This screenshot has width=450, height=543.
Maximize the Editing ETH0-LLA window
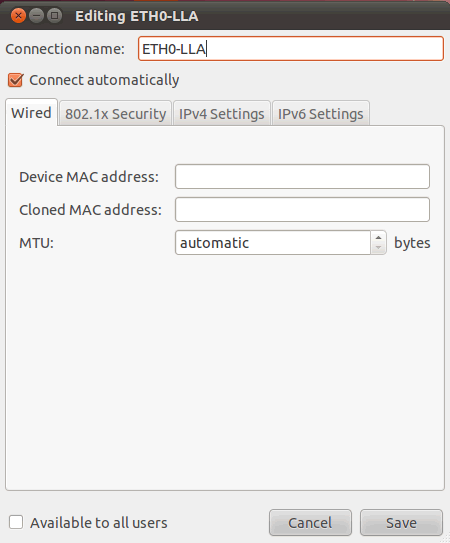pyautogui.click(x=54, y=16)
